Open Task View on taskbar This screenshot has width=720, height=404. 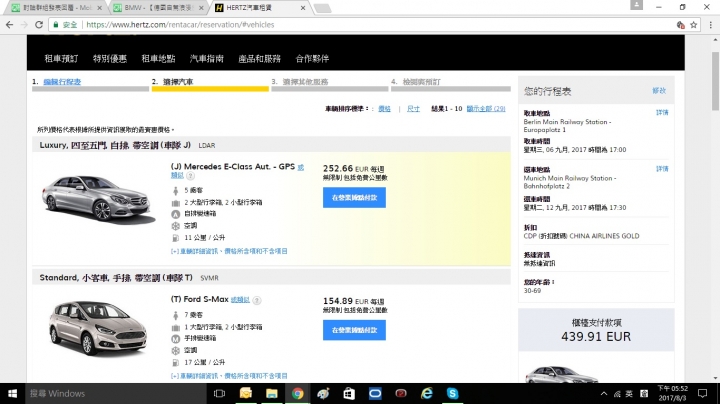219,393
